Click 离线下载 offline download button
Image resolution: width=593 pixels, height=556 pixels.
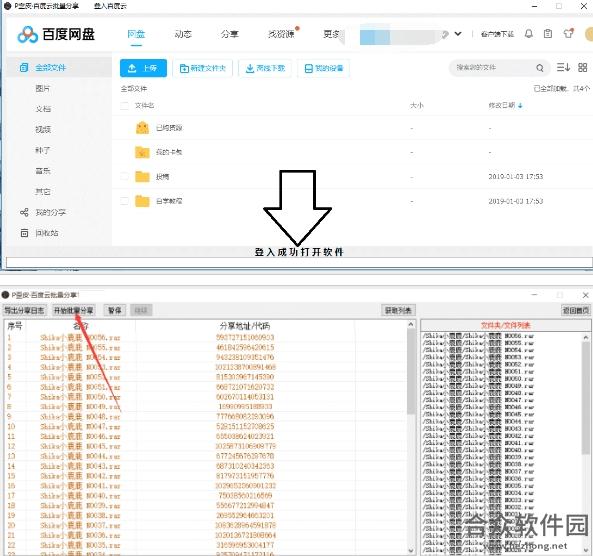(265, 68)
